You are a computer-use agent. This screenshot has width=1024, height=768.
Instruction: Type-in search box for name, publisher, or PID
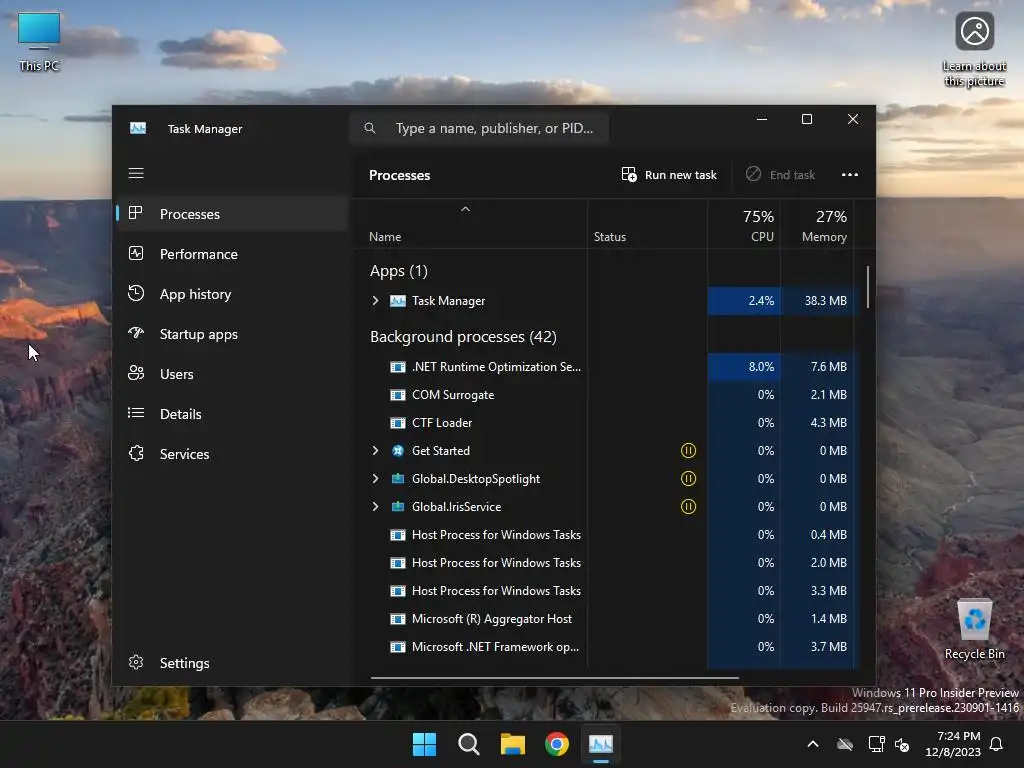(x=479, y=128)
